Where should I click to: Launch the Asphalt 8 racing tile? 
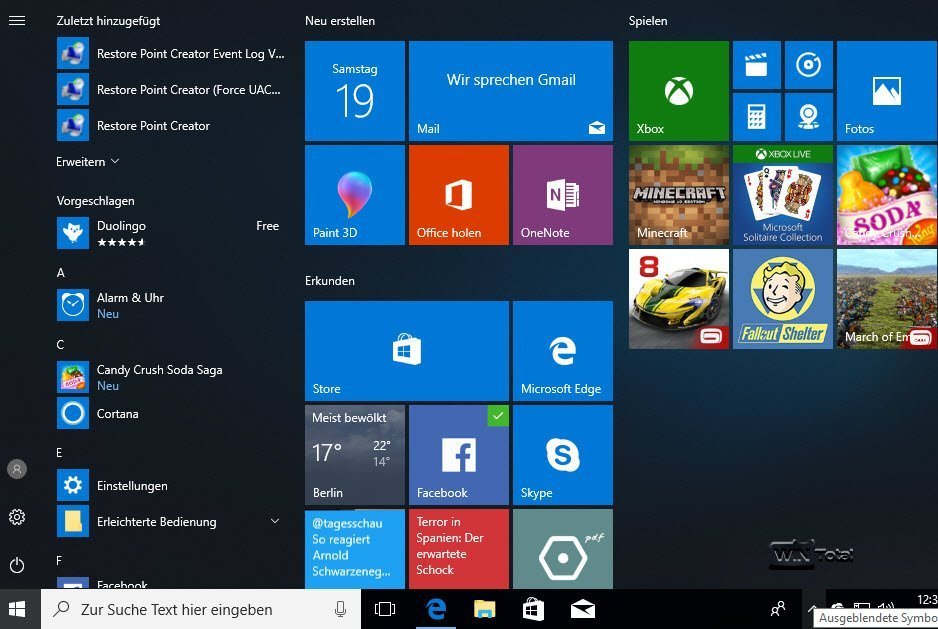point(678,299)
